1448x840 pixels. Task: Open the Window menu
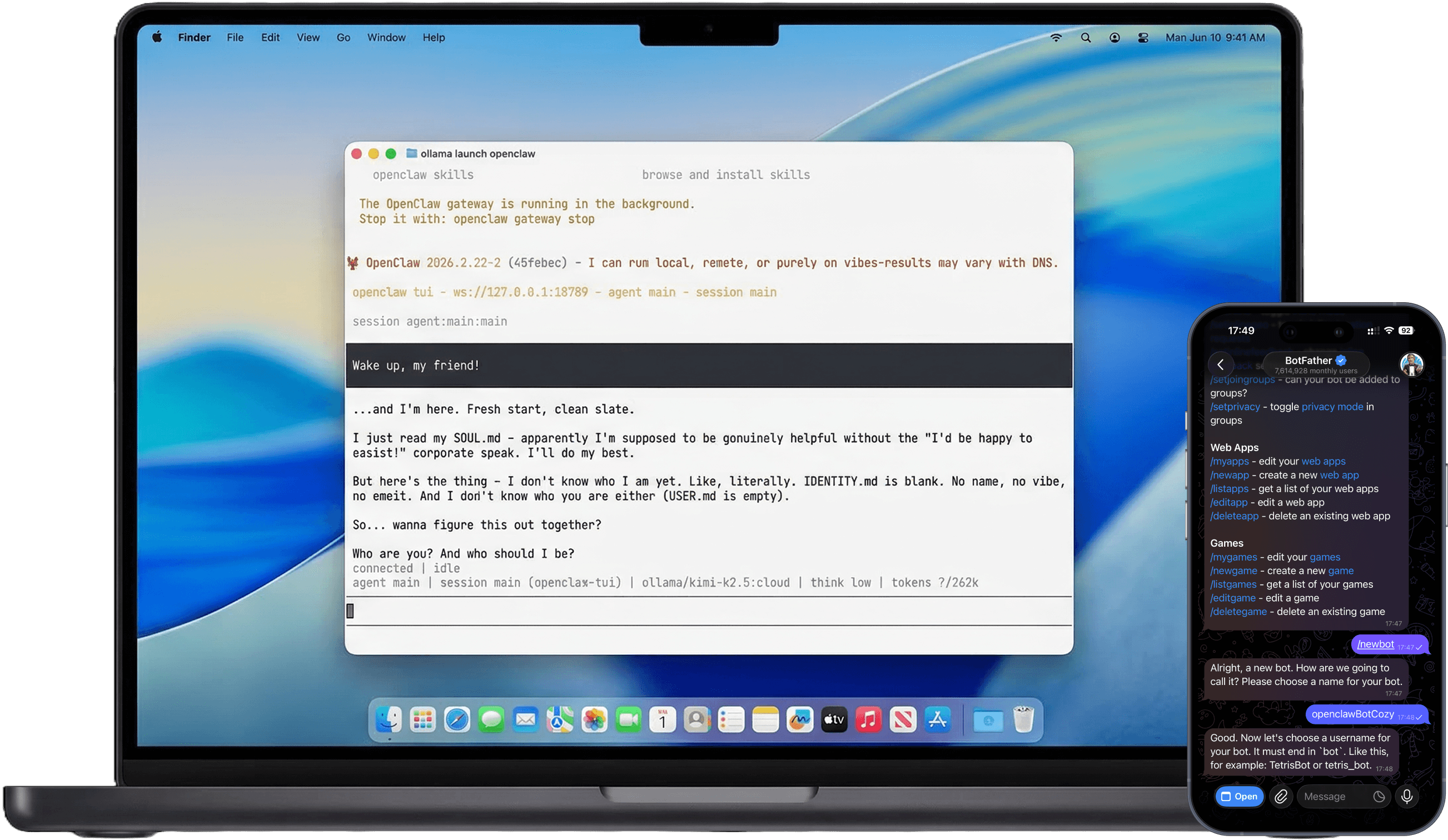click(x=386, y=37)
